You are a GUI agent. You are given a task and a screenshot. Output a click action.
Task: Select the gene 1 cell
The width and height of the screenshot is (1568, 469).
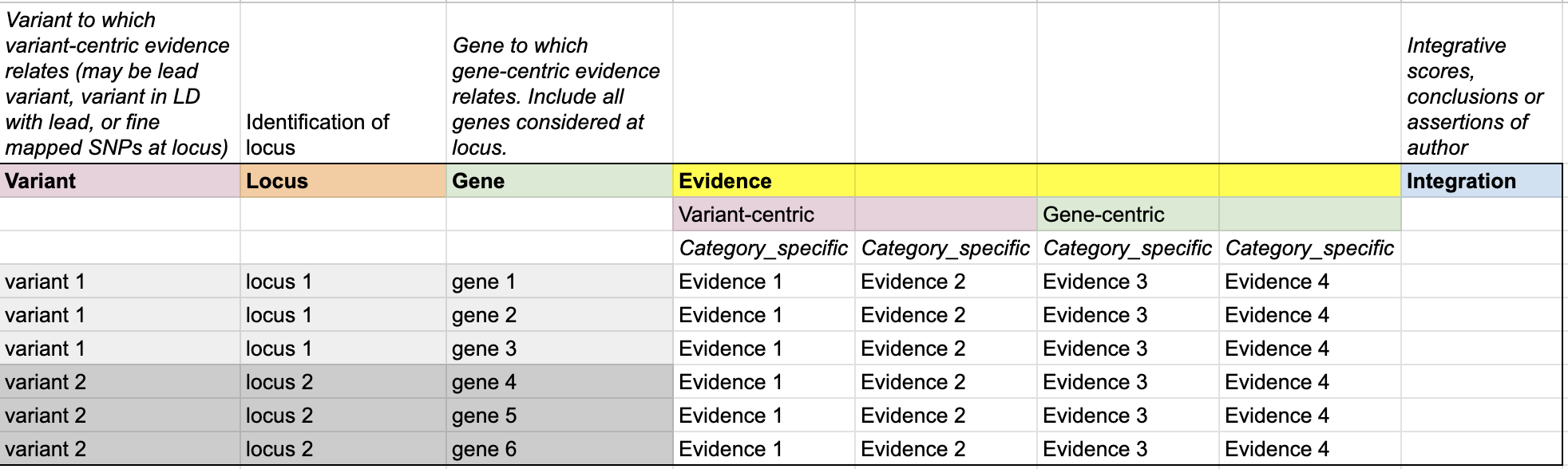tap(558, 282)
